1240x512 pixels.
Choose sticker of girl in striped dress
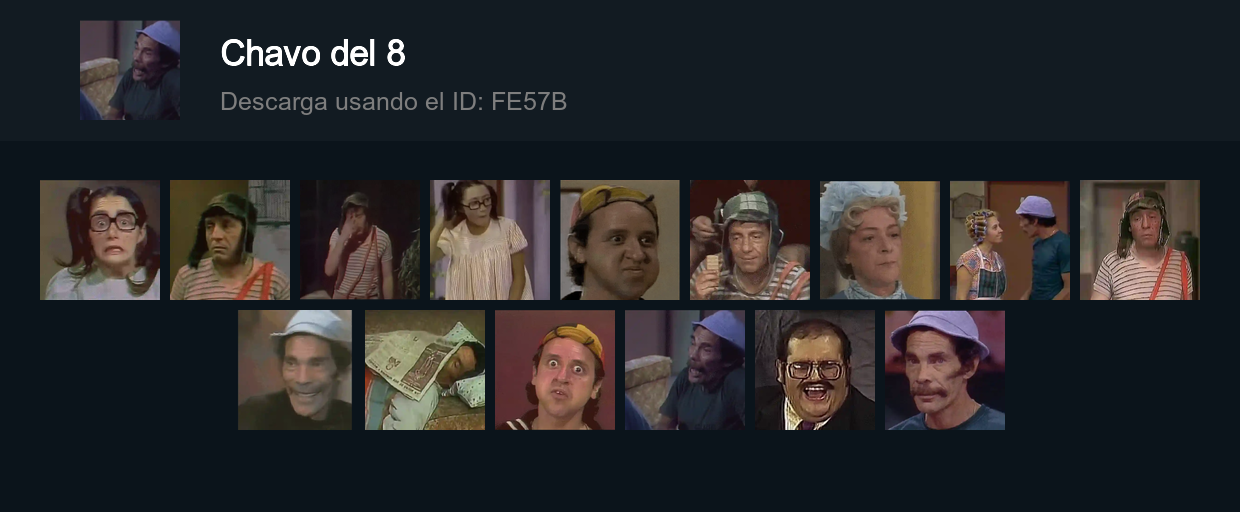(490, 240)
